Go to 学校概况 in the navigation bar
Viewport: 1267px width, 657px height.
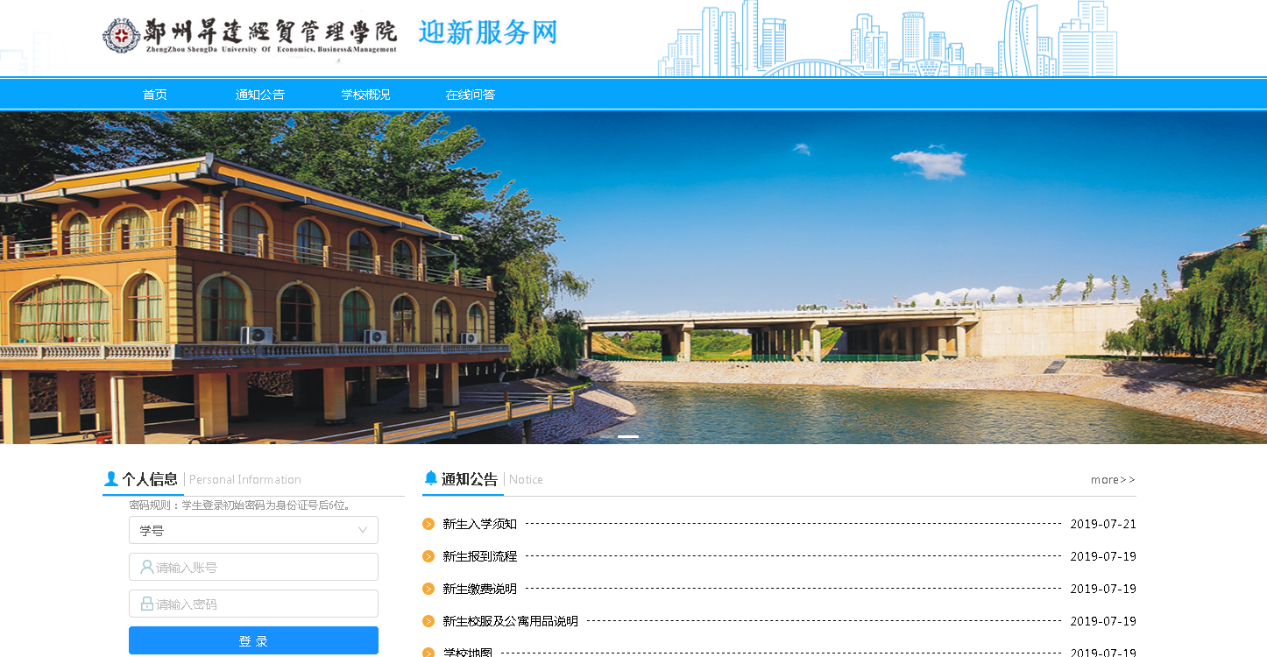tap(365, 95)
